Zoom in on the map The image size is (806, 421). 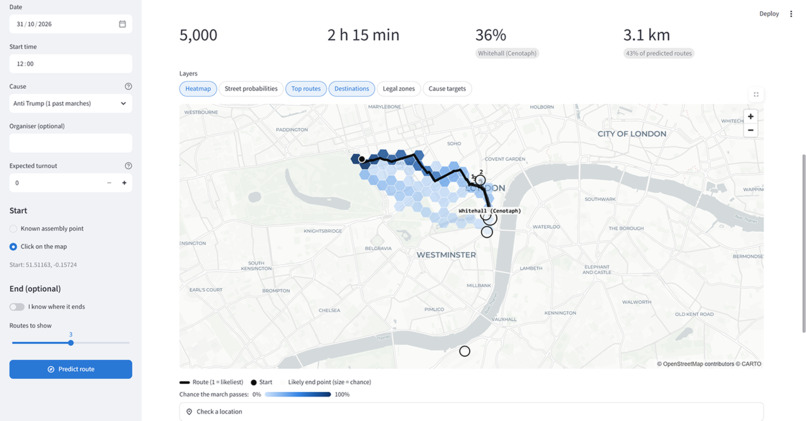point(750,117)
